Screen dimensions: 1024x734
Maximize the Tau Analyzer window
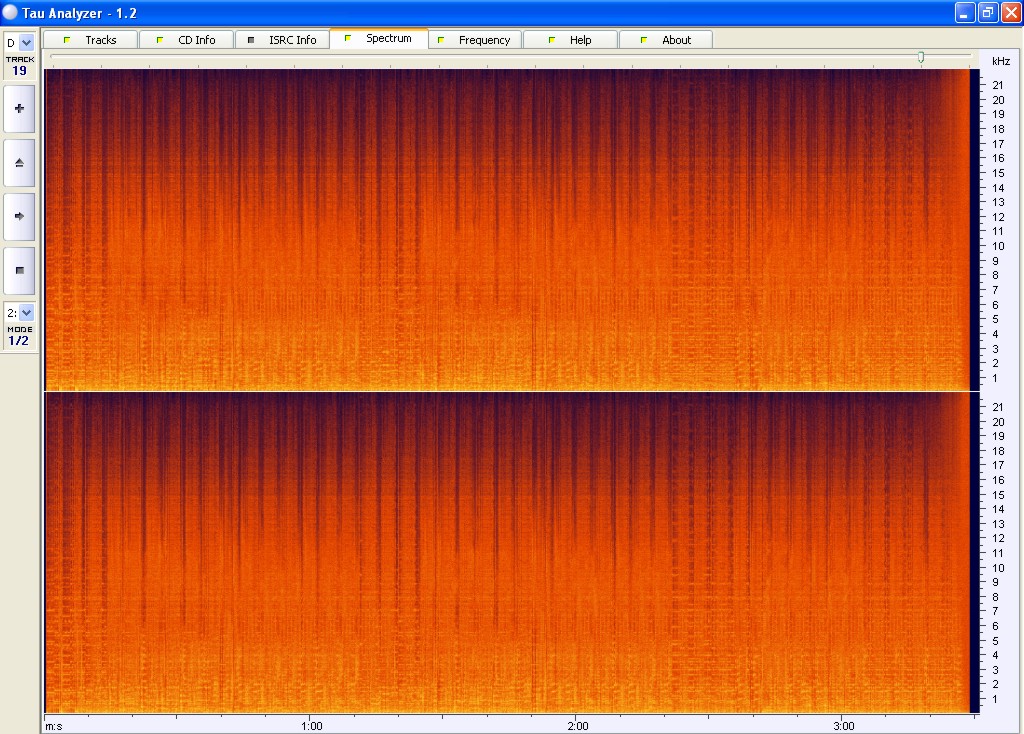(x=987, y=12)
